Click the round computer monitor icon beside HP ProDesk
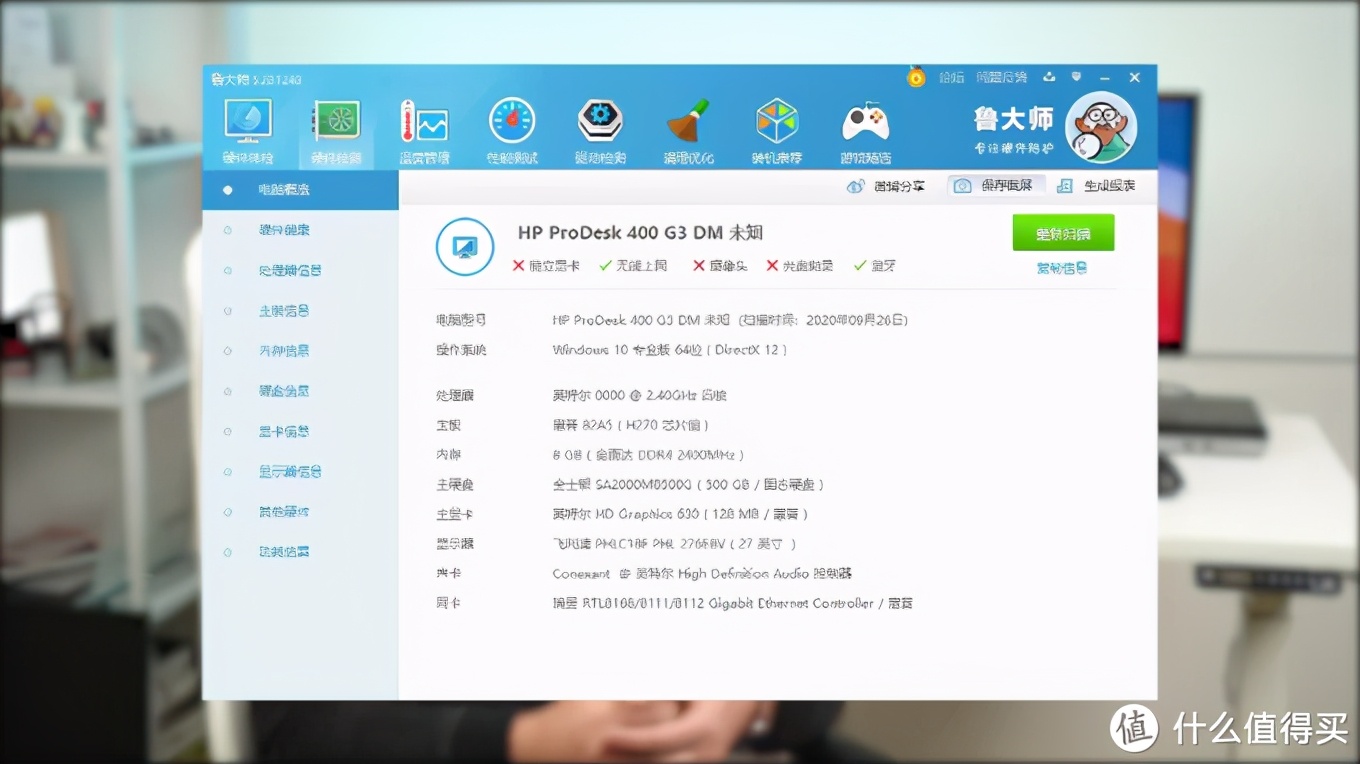The width and height of the screenshot is (1360, 764). tap(465, 246)
